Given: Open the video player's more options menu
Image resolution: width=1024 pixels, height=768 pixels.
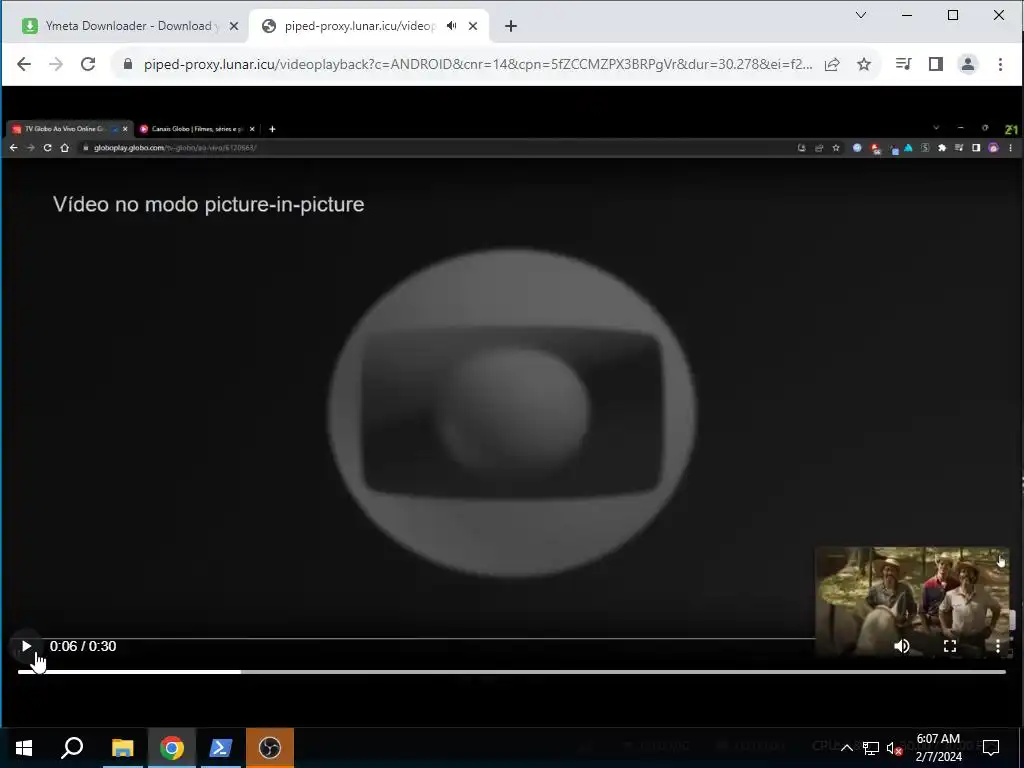Looking at the screenshot, I should tap(997, 646).
